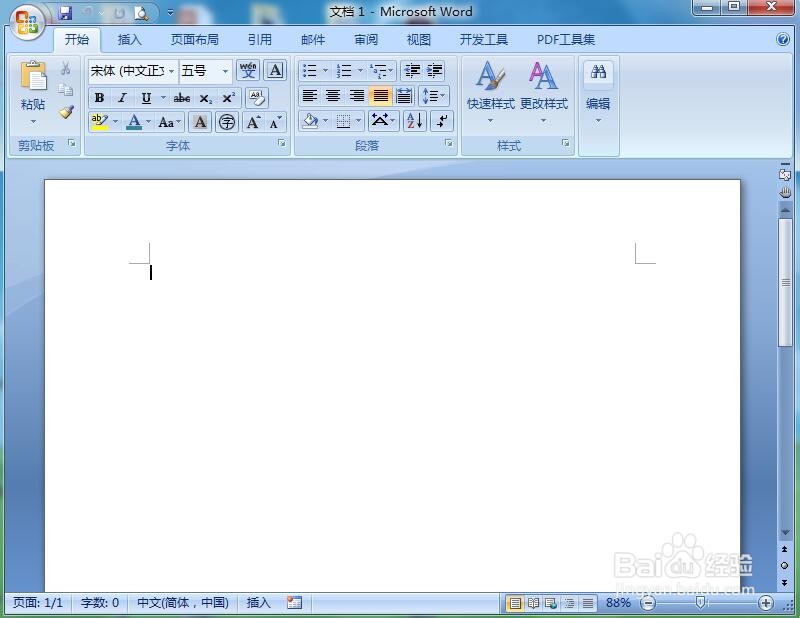Switch to the 页面布局 (Page Layout) tab
Image resolution: width=800 pixels, height=618 pixels.
pyautogui.click(x=194, y=39)
